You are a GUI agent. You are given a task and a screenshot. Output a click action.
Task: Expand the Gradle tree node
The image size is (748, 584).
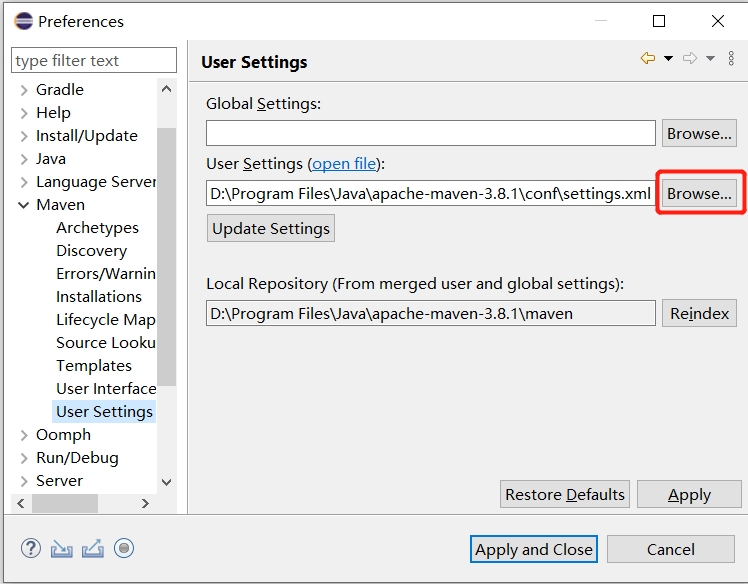click(24, 90)
